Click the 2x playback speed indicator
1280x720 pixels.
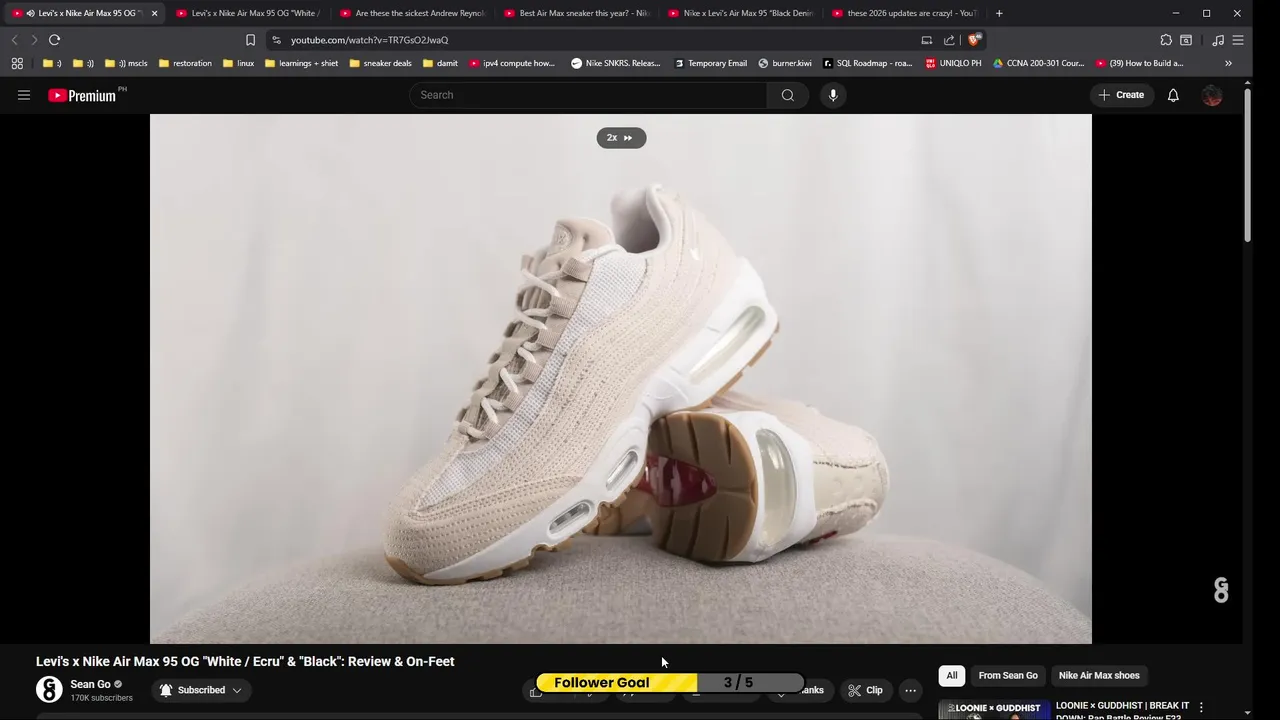click(621, 138)
